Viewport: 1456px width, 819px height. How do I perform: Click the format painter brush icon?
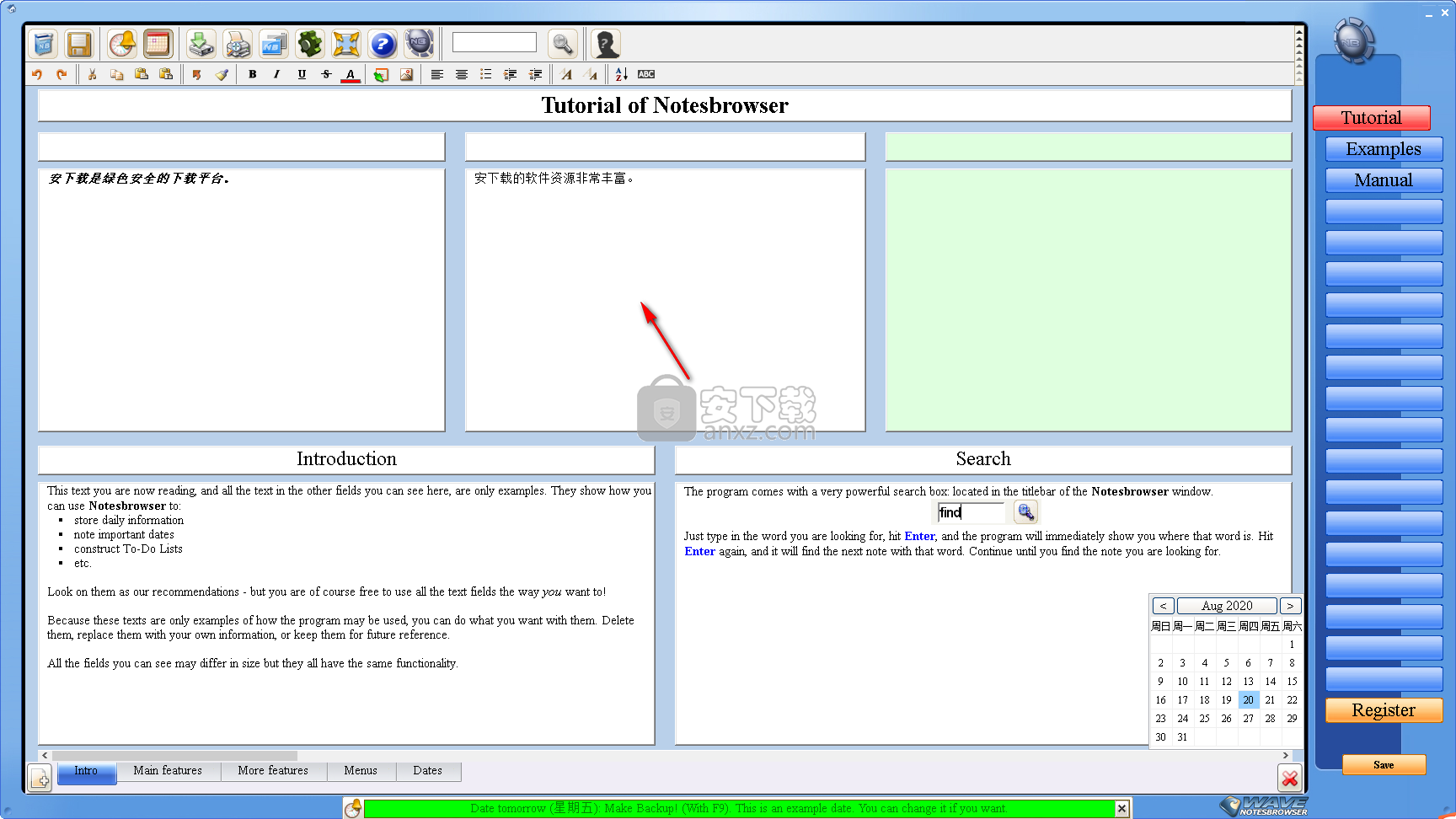pos(222,74)
